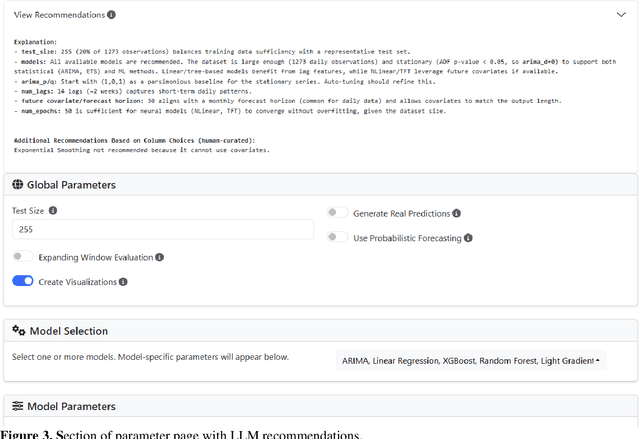Enable Generate Real Predictions toggle
Screen dimensions: 640x439
(x=338, y=213)
